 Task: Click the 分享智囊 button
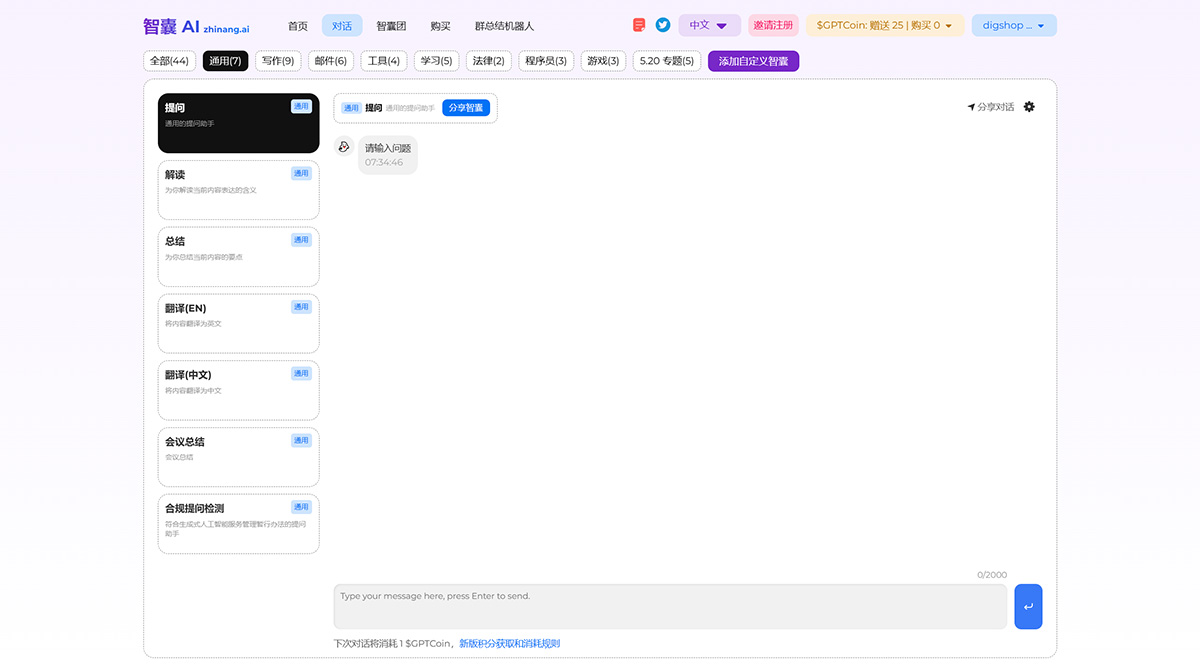(x=466, y=107)
